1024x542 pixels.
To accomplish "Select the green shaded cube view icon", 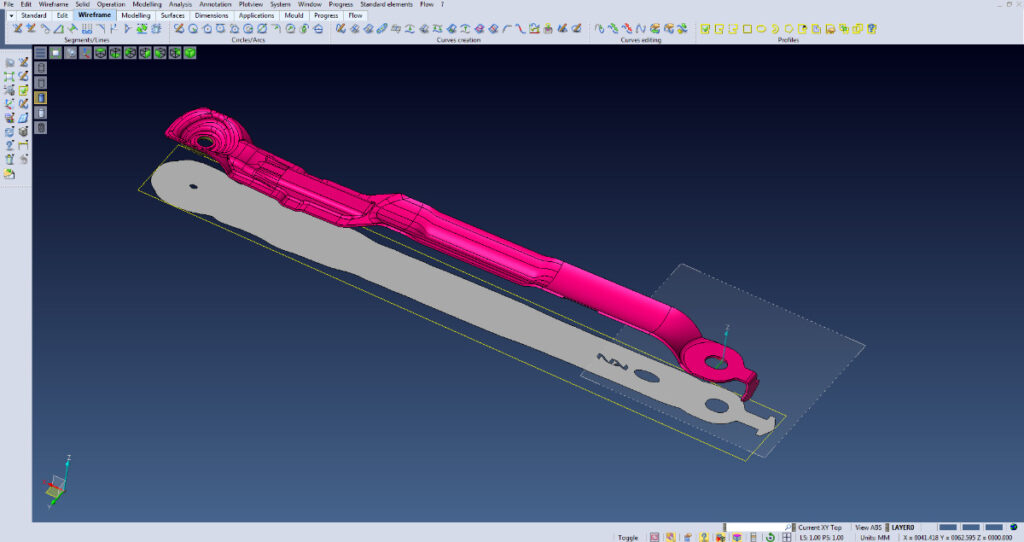I will [x=189, y=52].
